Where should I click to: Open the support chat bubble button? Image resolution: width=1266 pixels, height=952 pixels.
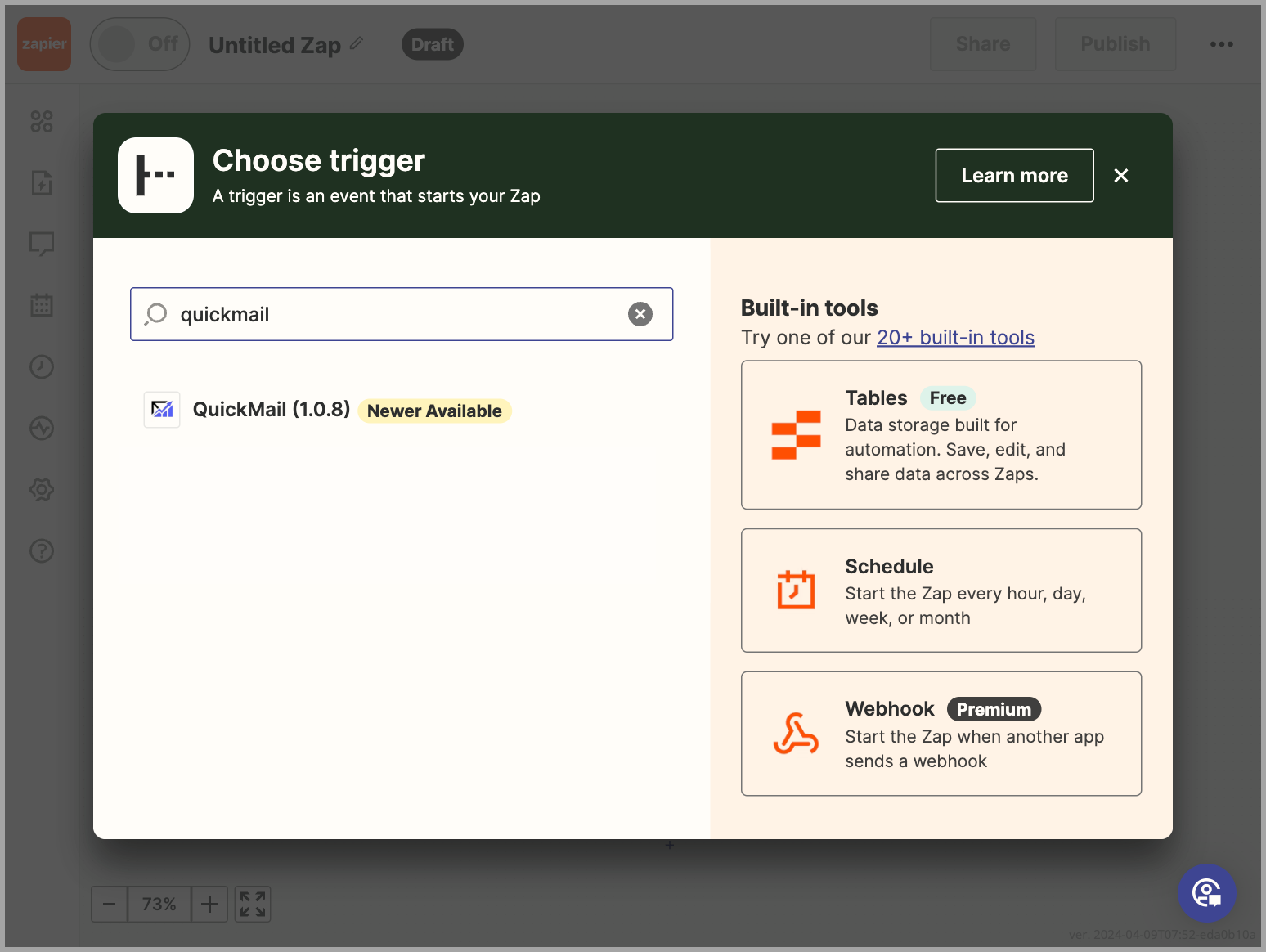point(1207,893)
